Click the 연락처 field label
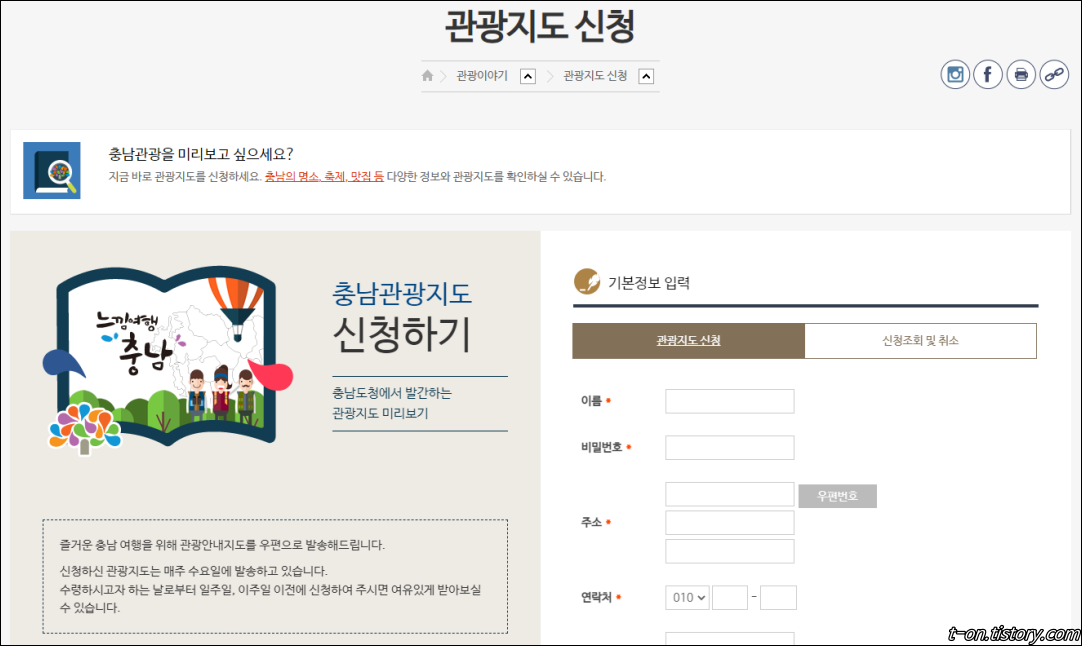 (596, 598)
